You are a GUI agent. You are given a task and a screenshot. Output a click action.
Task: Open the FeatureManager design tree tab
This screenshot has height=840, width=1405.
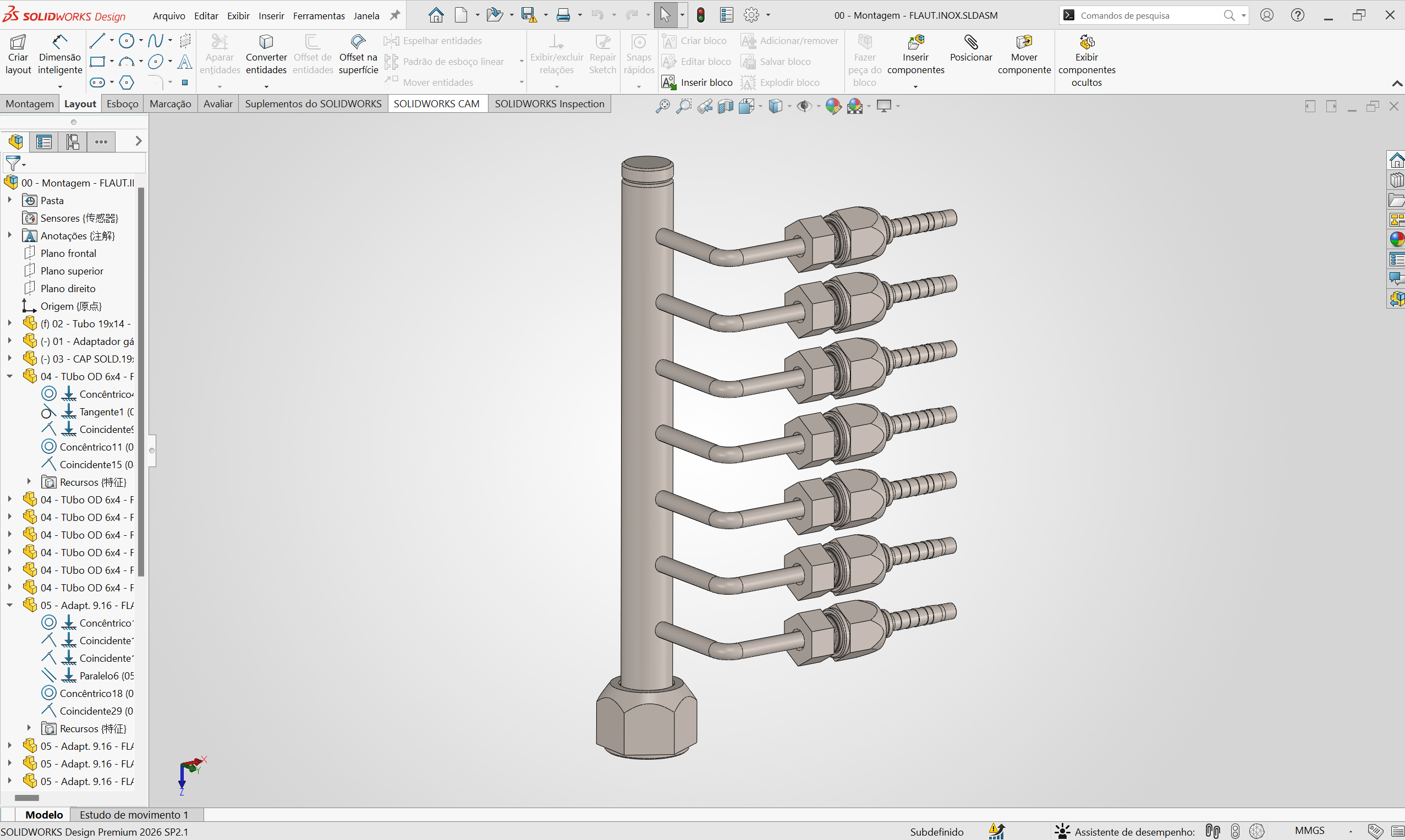click(x=16, y=141)
